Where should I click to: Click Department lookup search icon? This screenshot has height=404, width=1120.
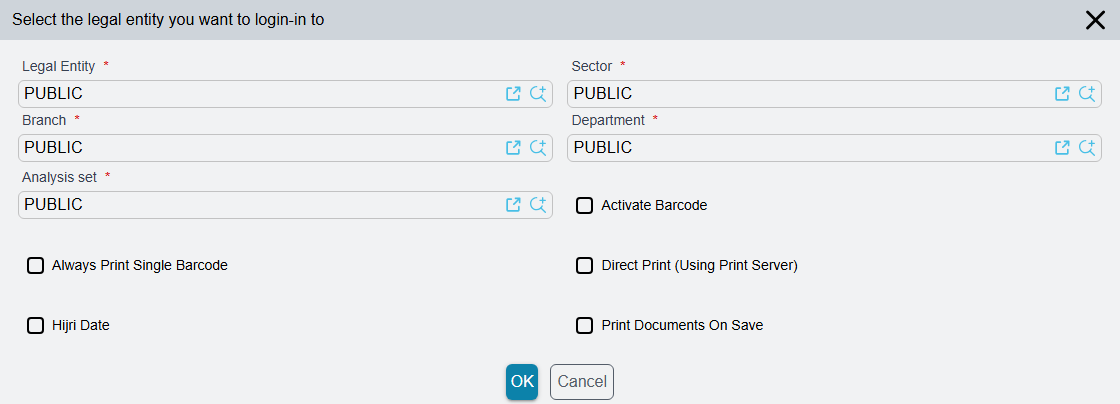[x=1087, y=148]
